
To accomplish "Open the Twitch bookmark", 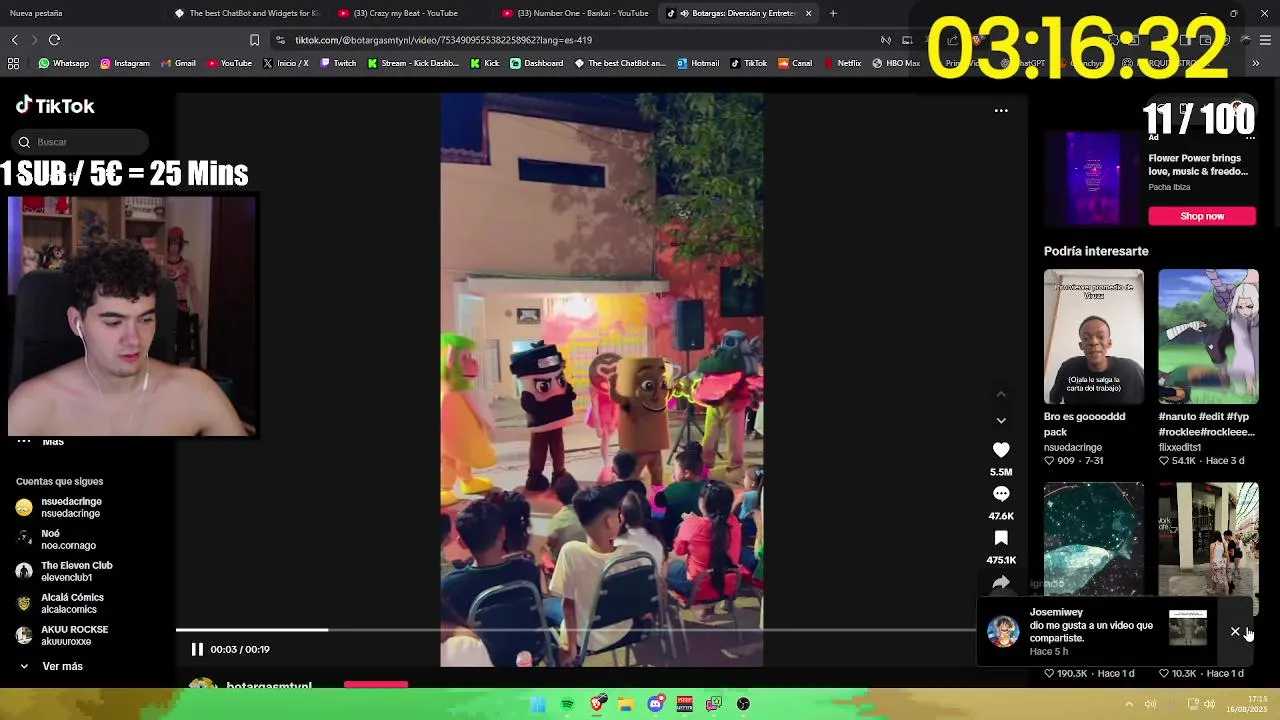I will (338, 63).
